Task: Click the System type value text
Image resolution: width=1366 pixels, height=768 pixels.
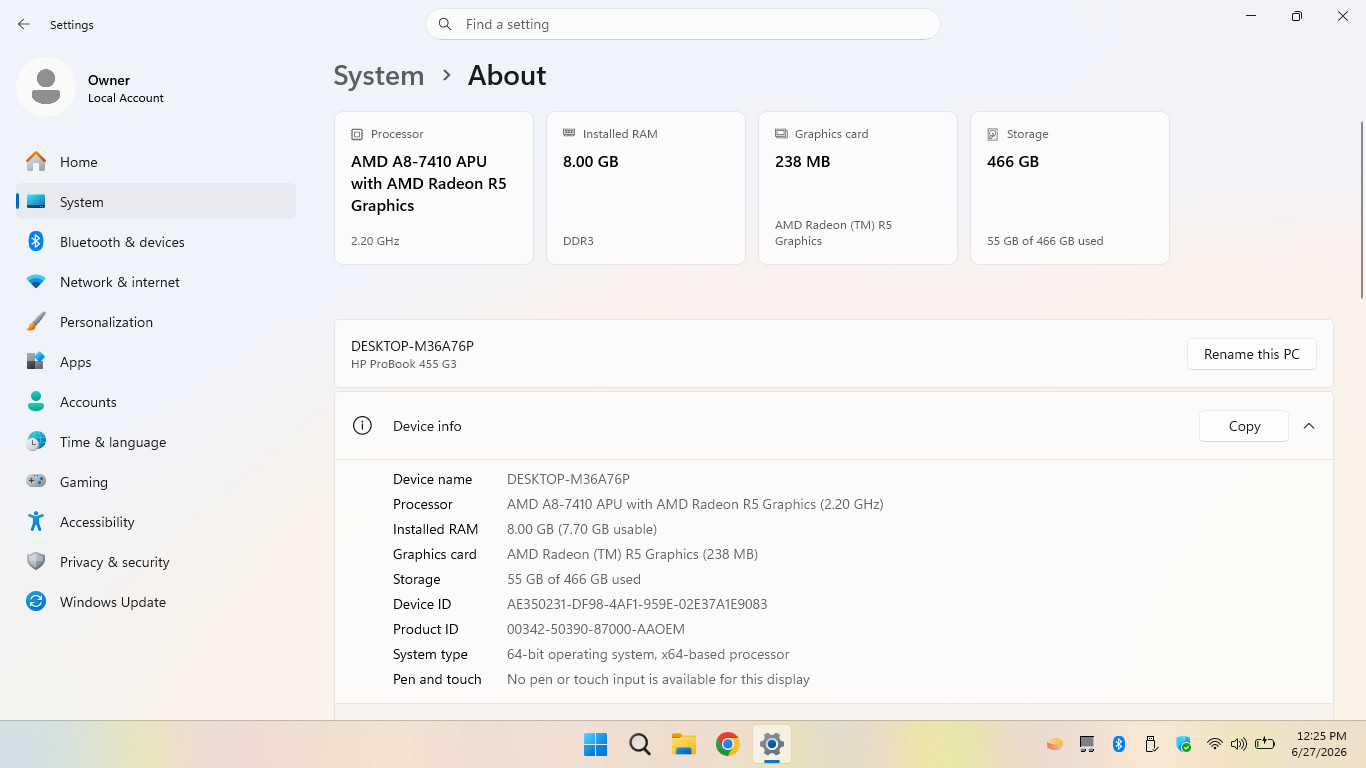Action: pos(648,654)
